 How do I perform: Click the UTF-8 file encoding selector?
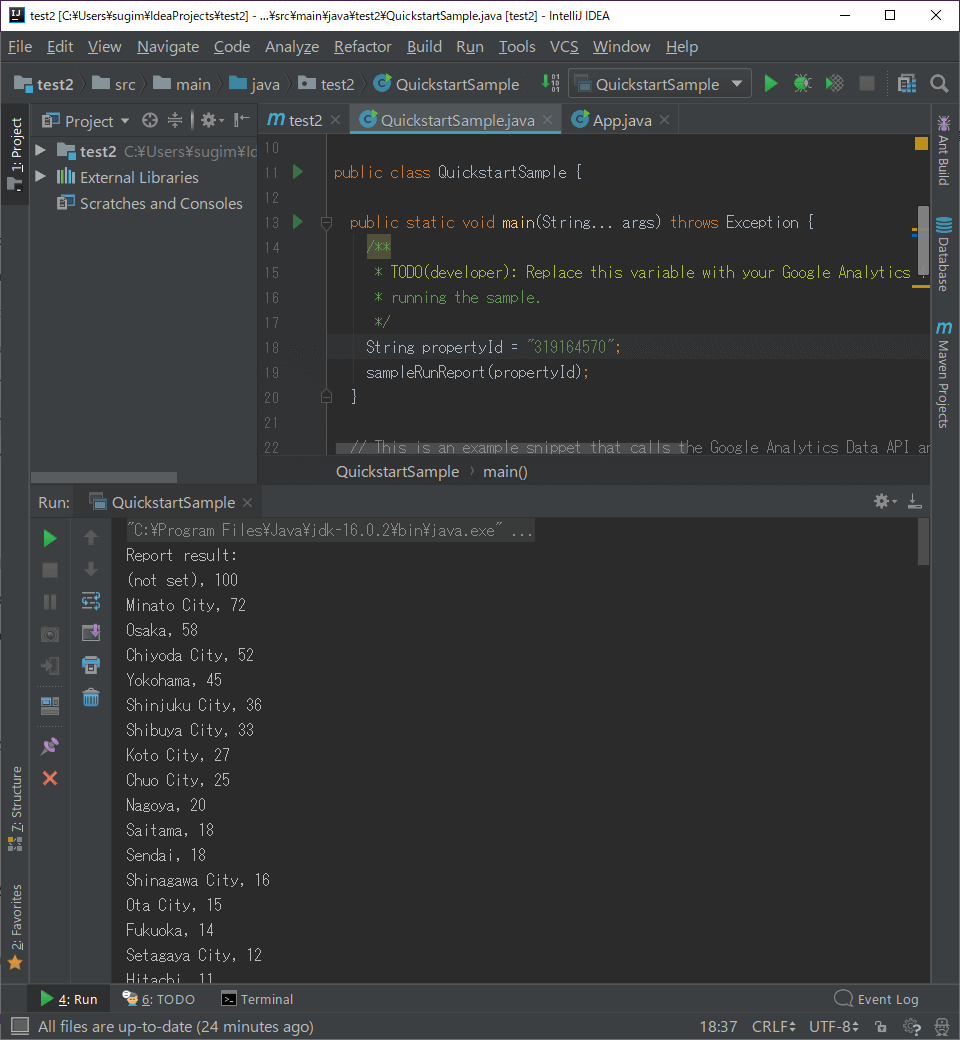(834, 1027)
